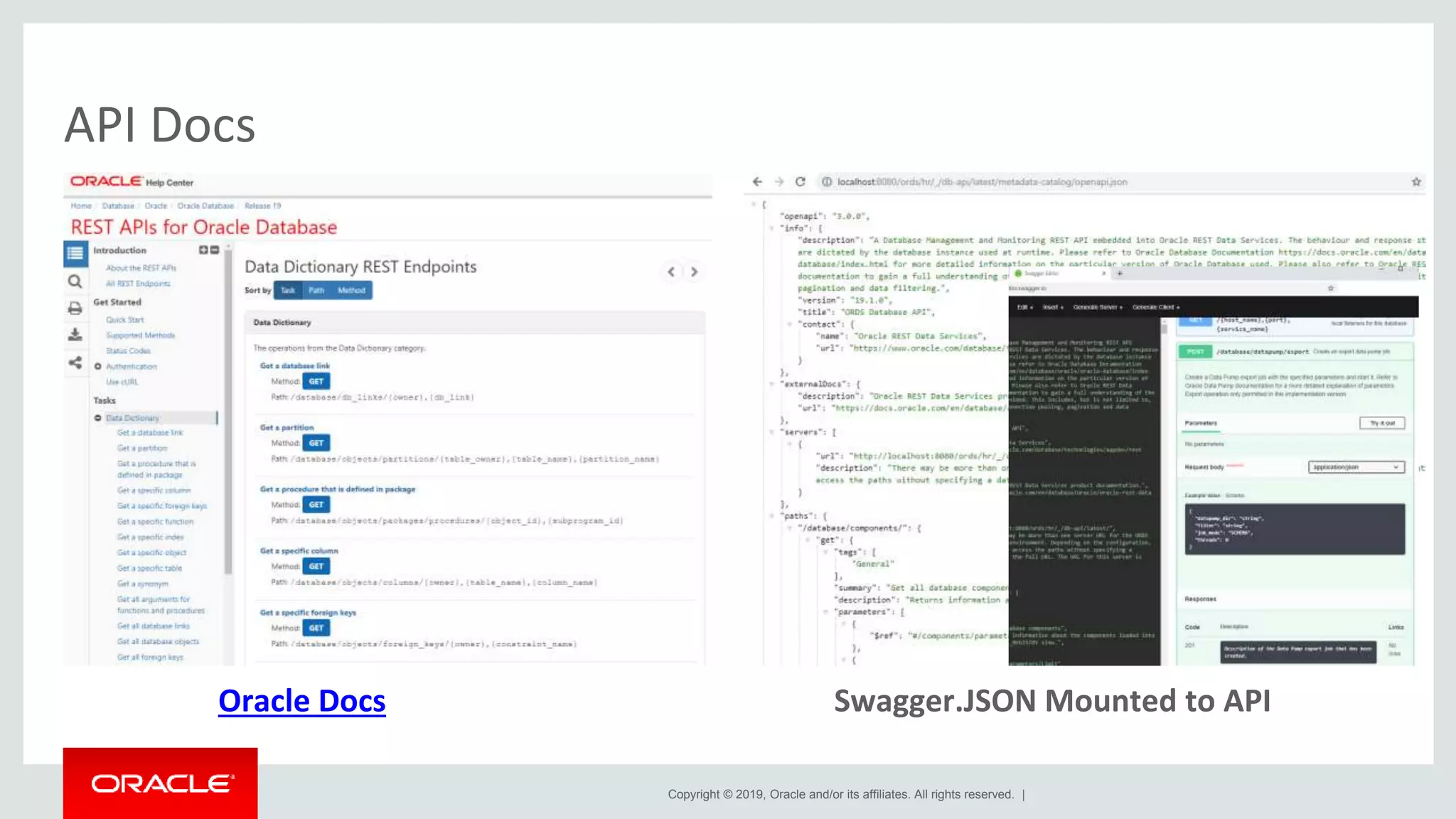The image size is (1456, 819).
Task: Click Release 19 in the breadcrumb
Action: pos(262,205)
